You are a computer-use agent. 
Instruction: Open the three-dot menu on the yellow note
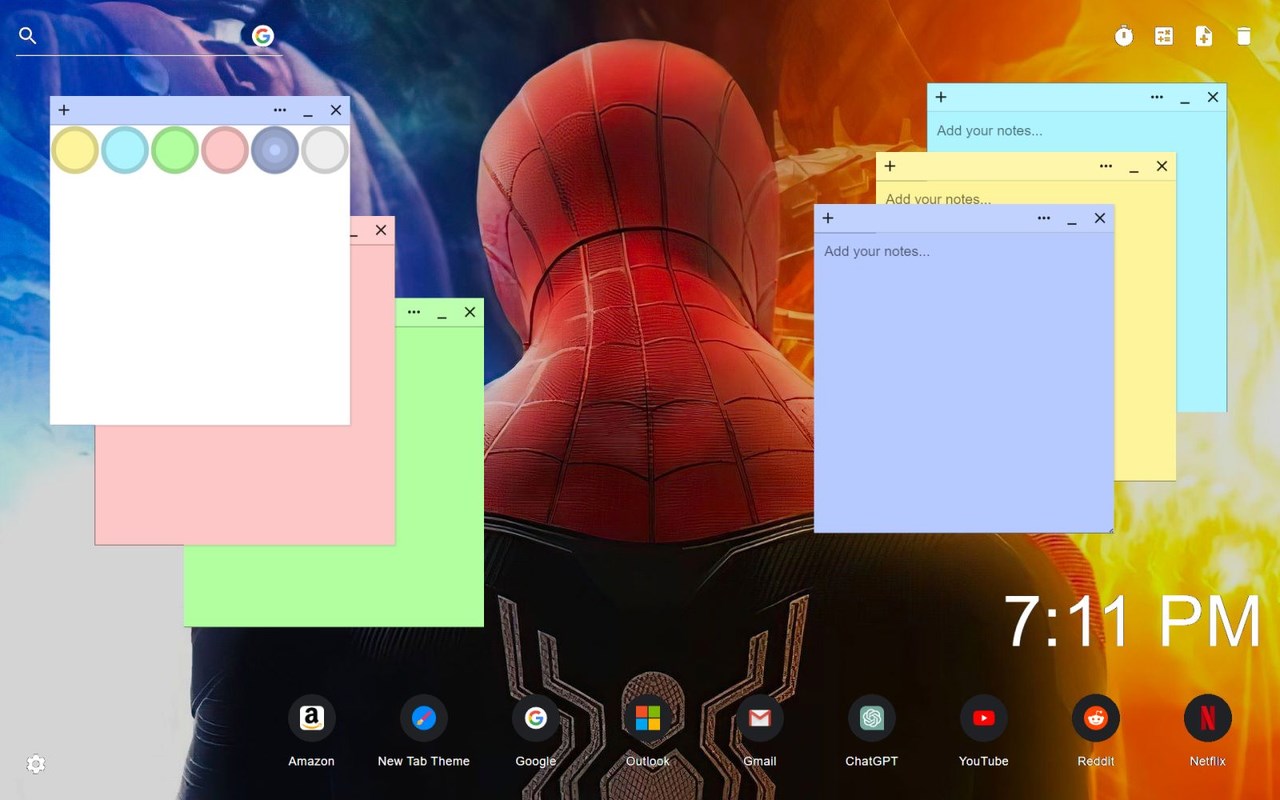click(1106, 166)
